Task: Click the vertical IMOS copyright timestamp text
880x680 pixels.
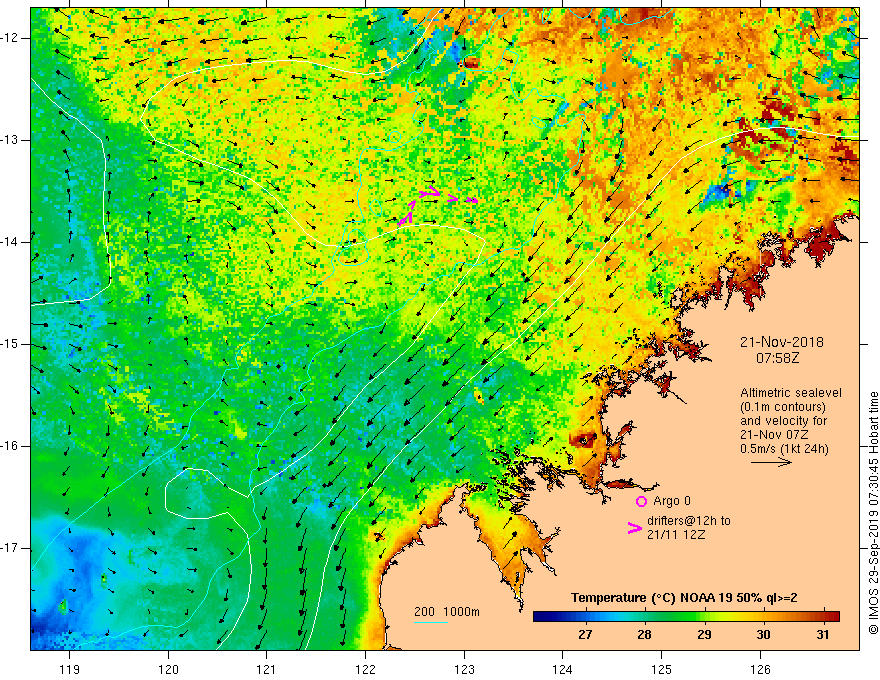Action: click(x=873, y=514)
